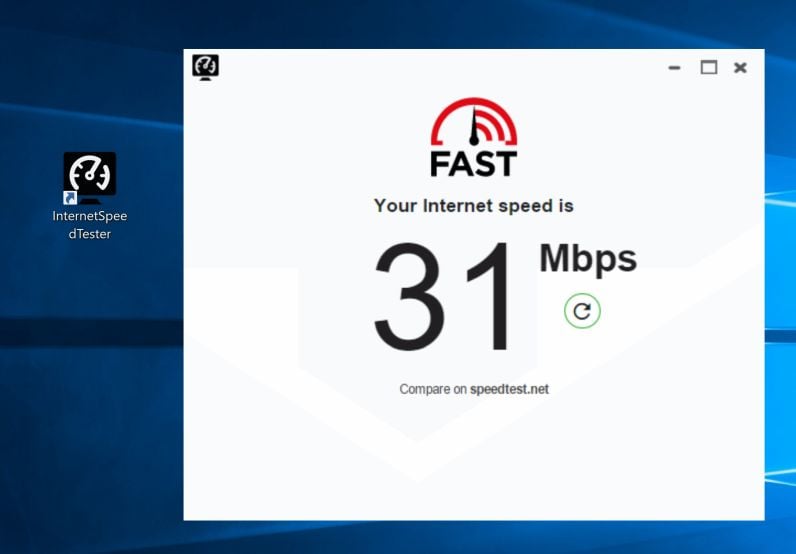This screenshot has height=554, width=796.
Task: Click the blank area below the speedtest.net link
Action: click(474, 457)
